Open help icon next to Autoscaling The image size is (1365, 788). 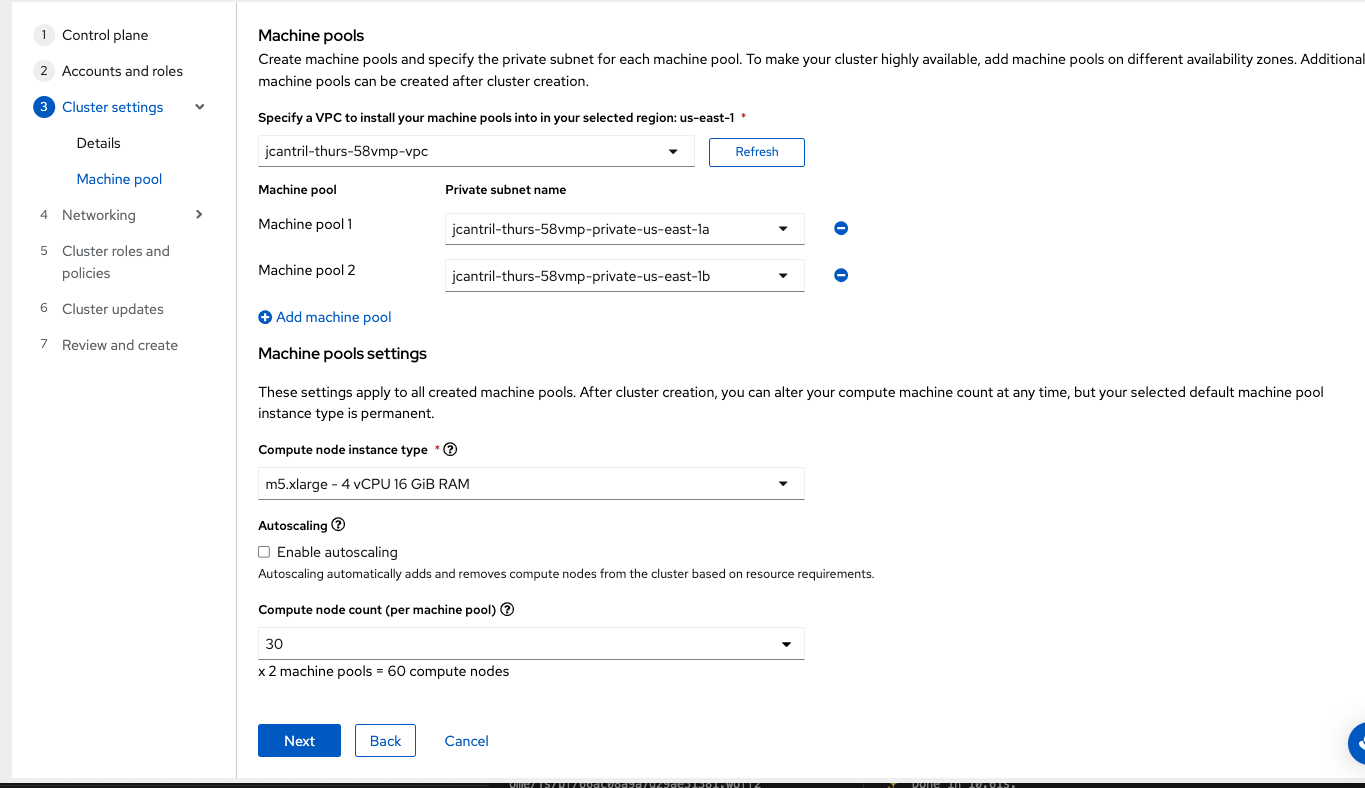(x=338, y=525)
